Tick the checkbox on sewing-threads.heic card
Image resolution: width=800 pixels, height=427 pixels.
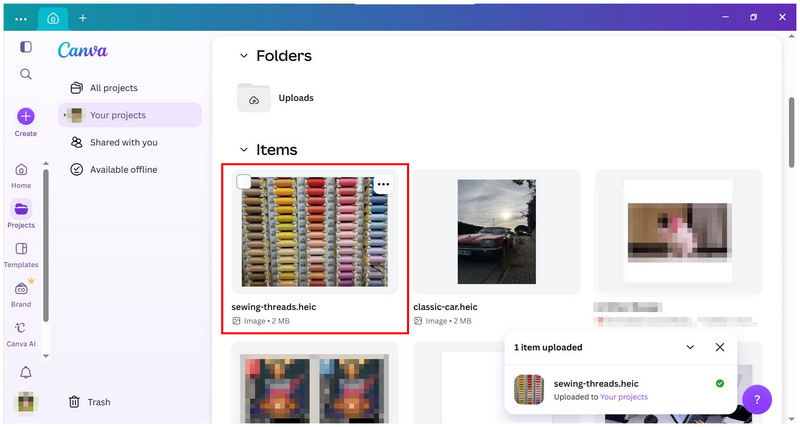[x=244, y=182]
